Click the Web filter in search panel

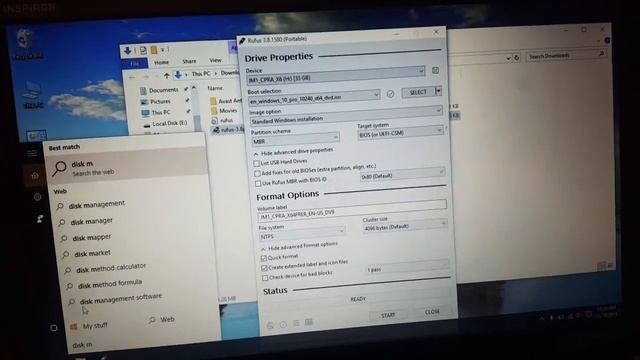click(x=162, y=320)
